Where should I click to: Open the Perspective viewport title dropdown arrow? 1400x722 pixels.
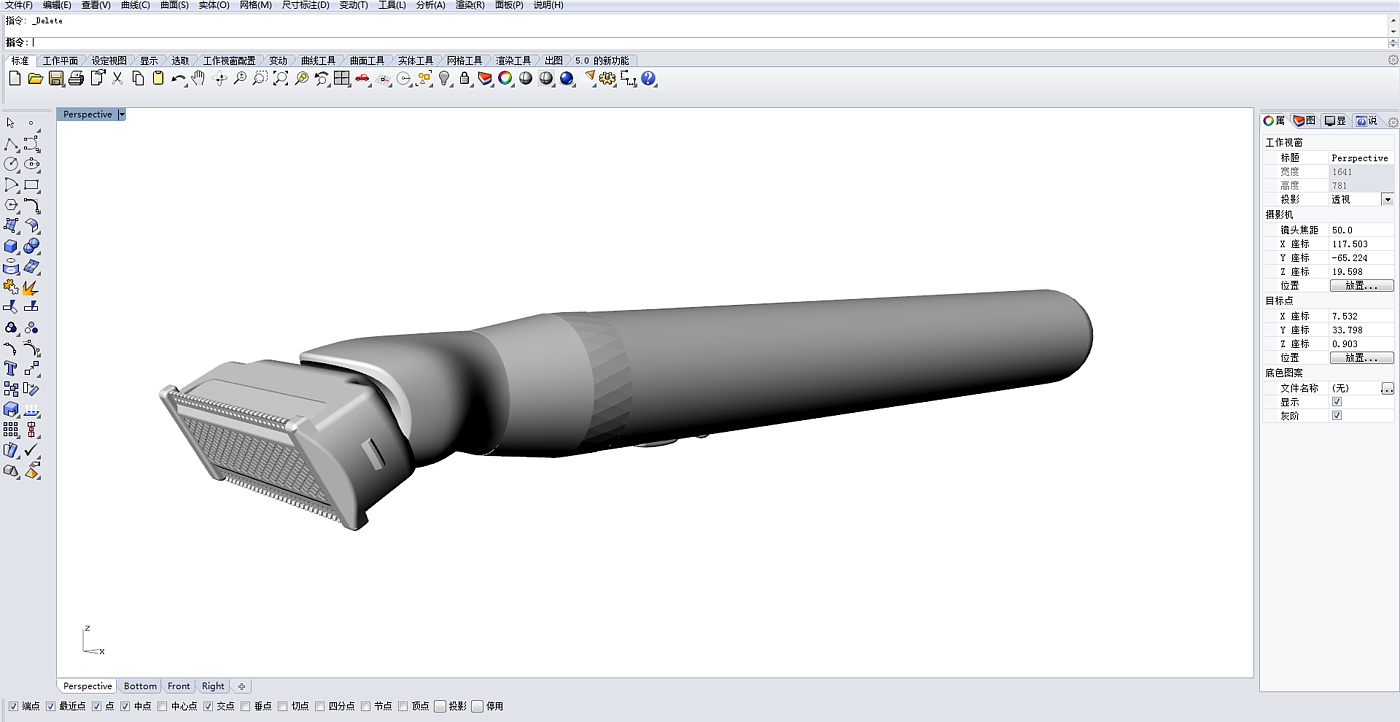(x=122, y=114)
